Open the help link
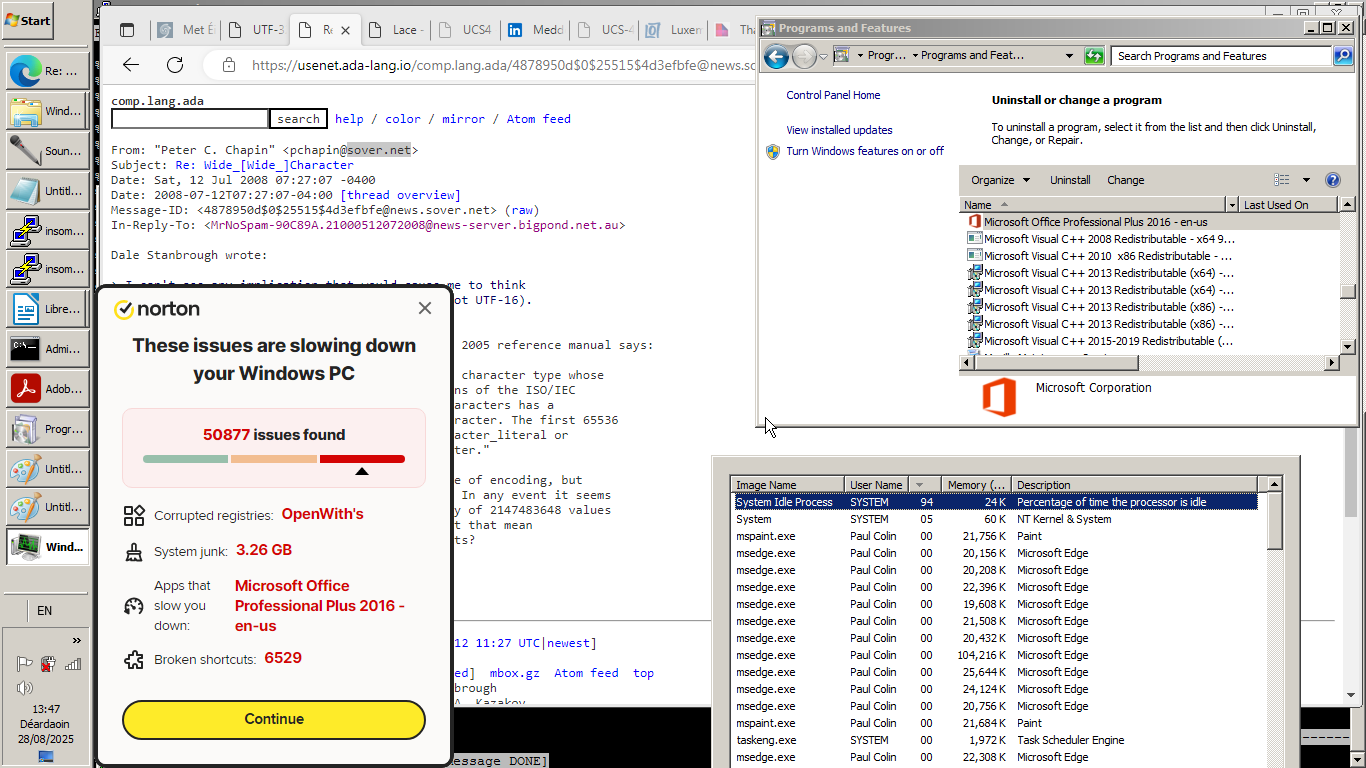This screenshot has width=1366, height=768. point(349,119)
